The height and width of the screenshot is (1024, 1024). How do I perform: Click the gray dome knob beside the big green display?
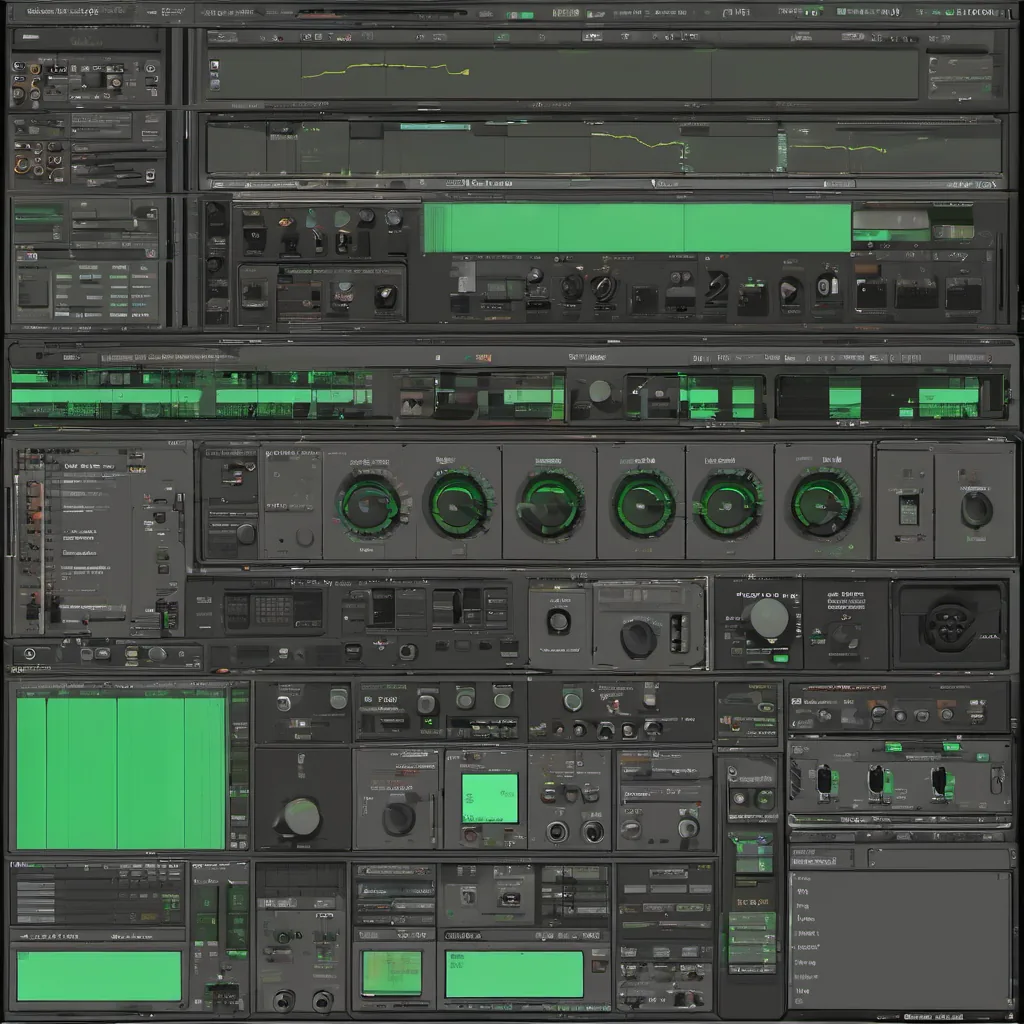tap(298, 818)
